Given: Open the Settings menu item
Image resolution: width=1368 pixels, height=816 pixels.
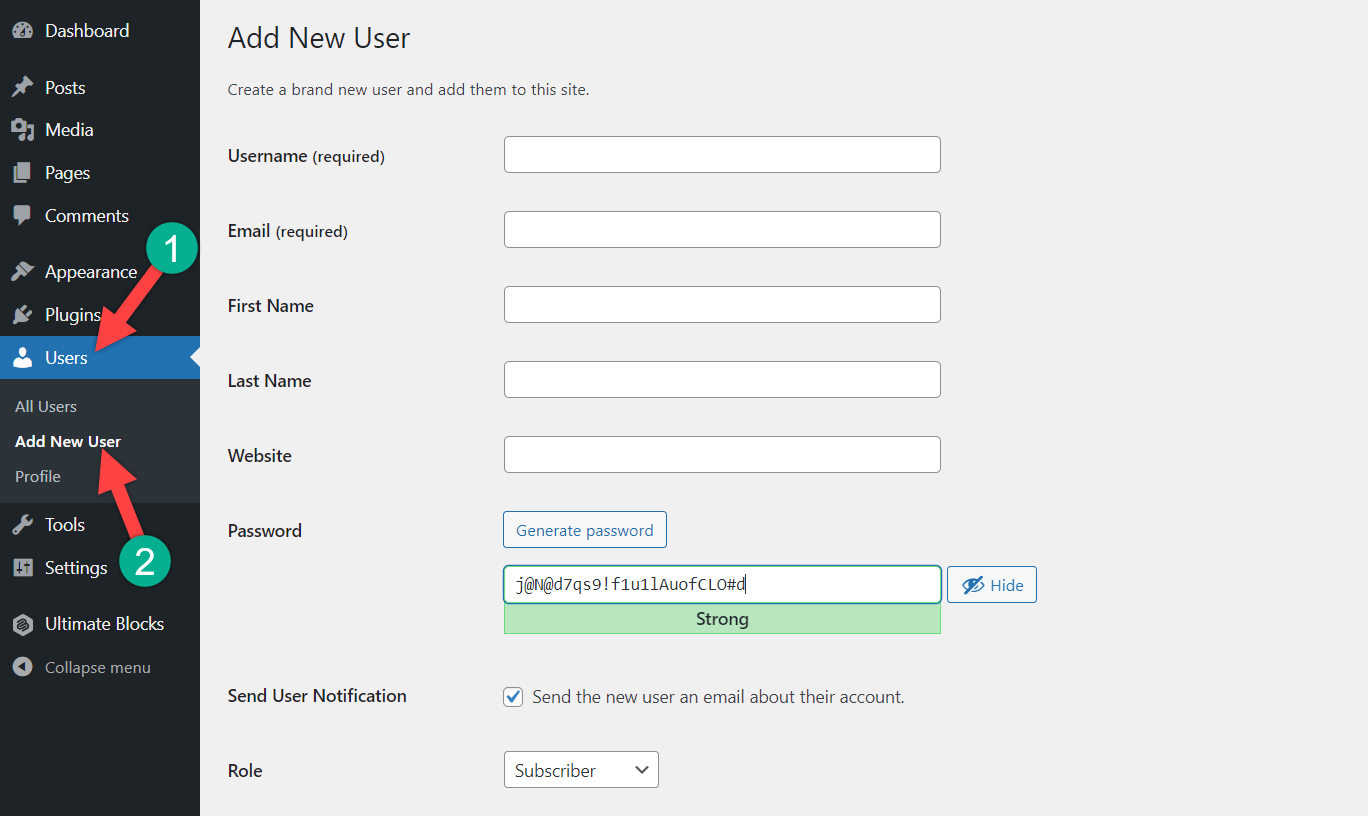Looking at the screenshot, I should pyautogui.click(x=75, y=568).
